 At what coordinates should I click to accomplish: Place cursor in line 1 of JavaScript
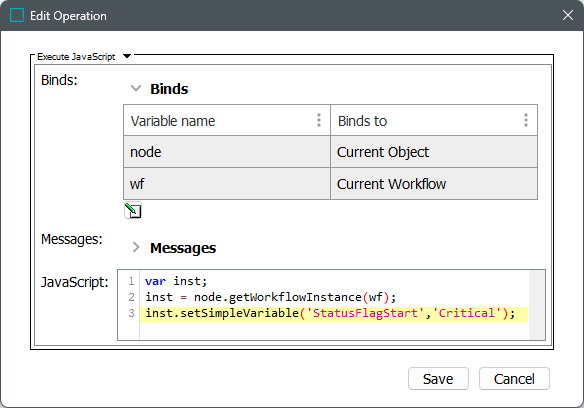(x=334, y=281)
